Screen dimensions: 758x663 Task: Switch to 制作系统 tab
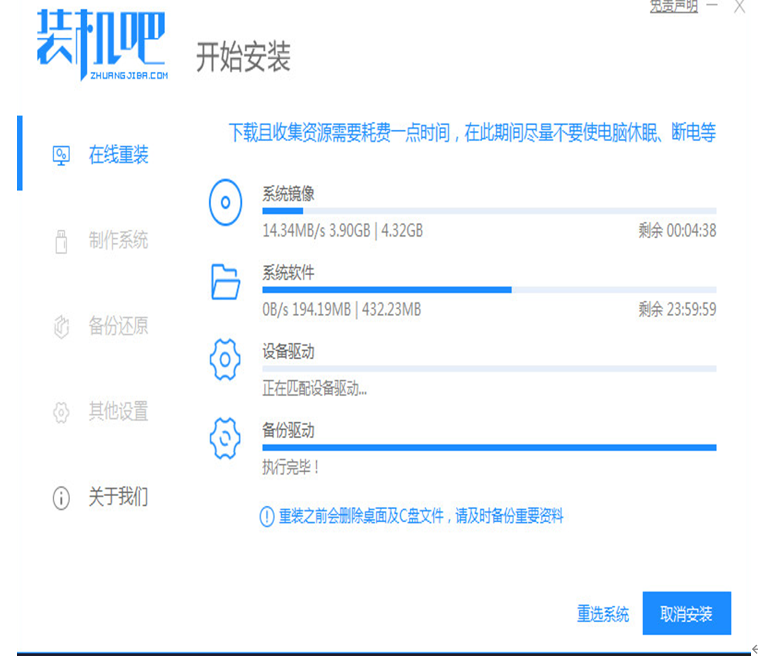coord(118,240)
